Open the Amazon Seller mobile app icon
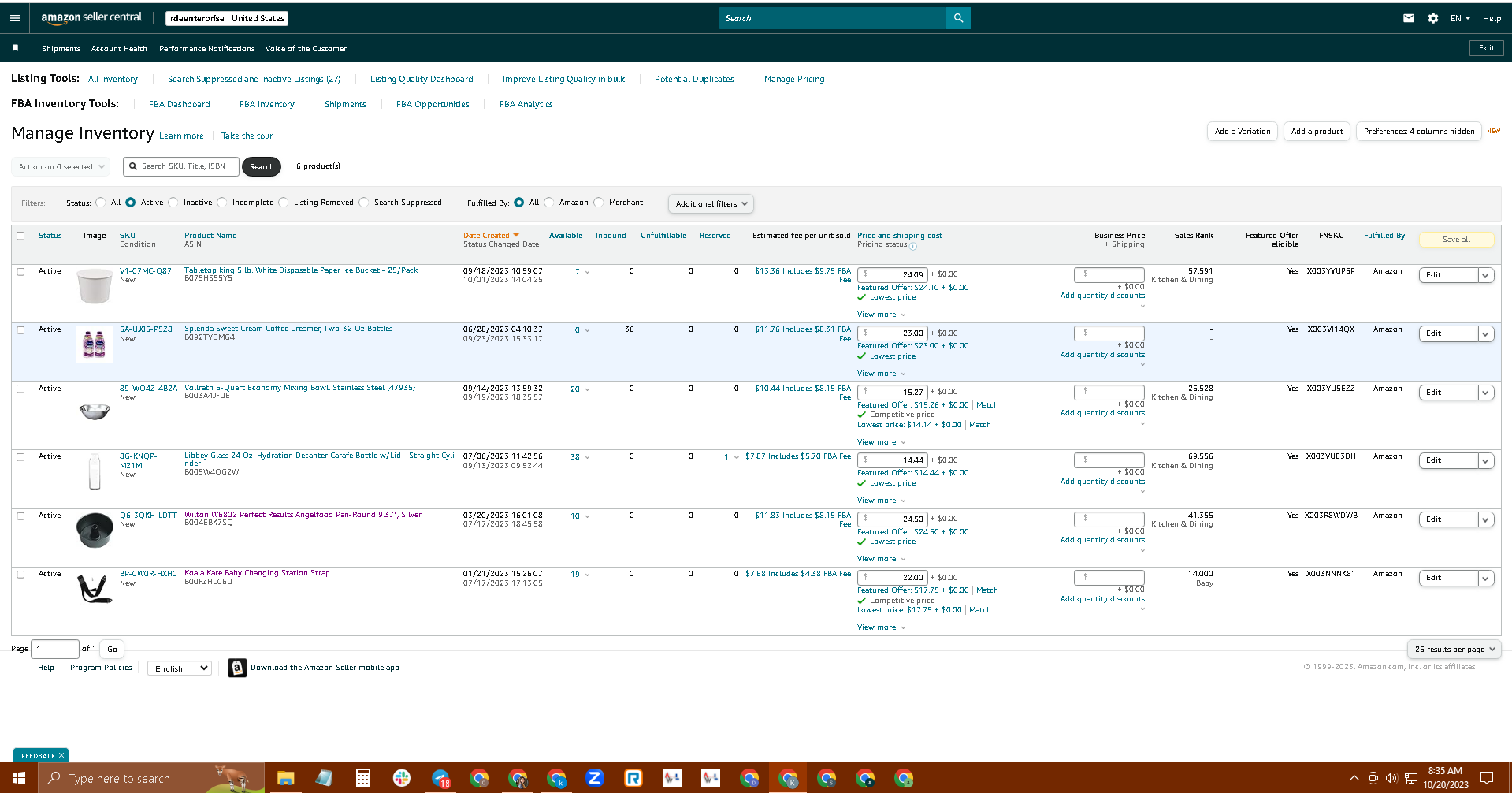 [x=237, y=668]
